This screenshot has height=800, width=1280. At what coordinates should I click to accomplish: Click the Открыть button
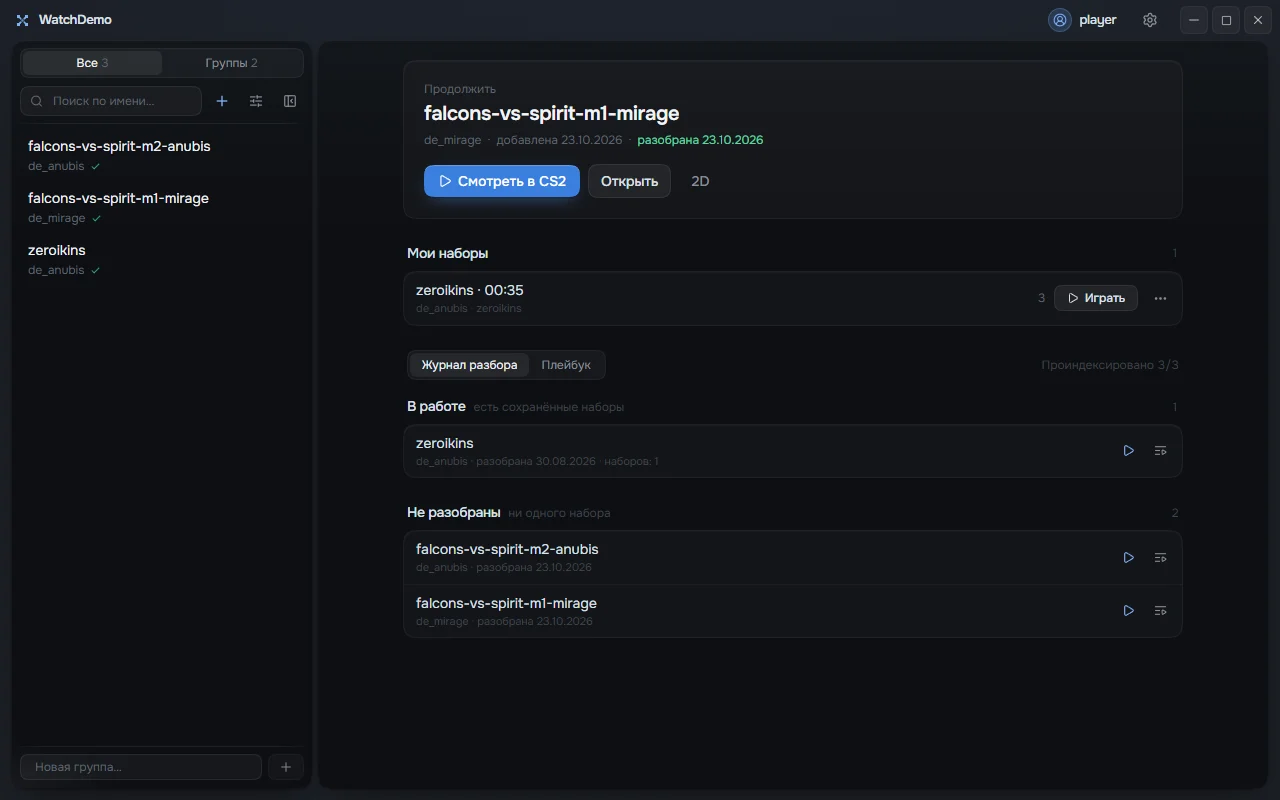(x=629, y=181)
